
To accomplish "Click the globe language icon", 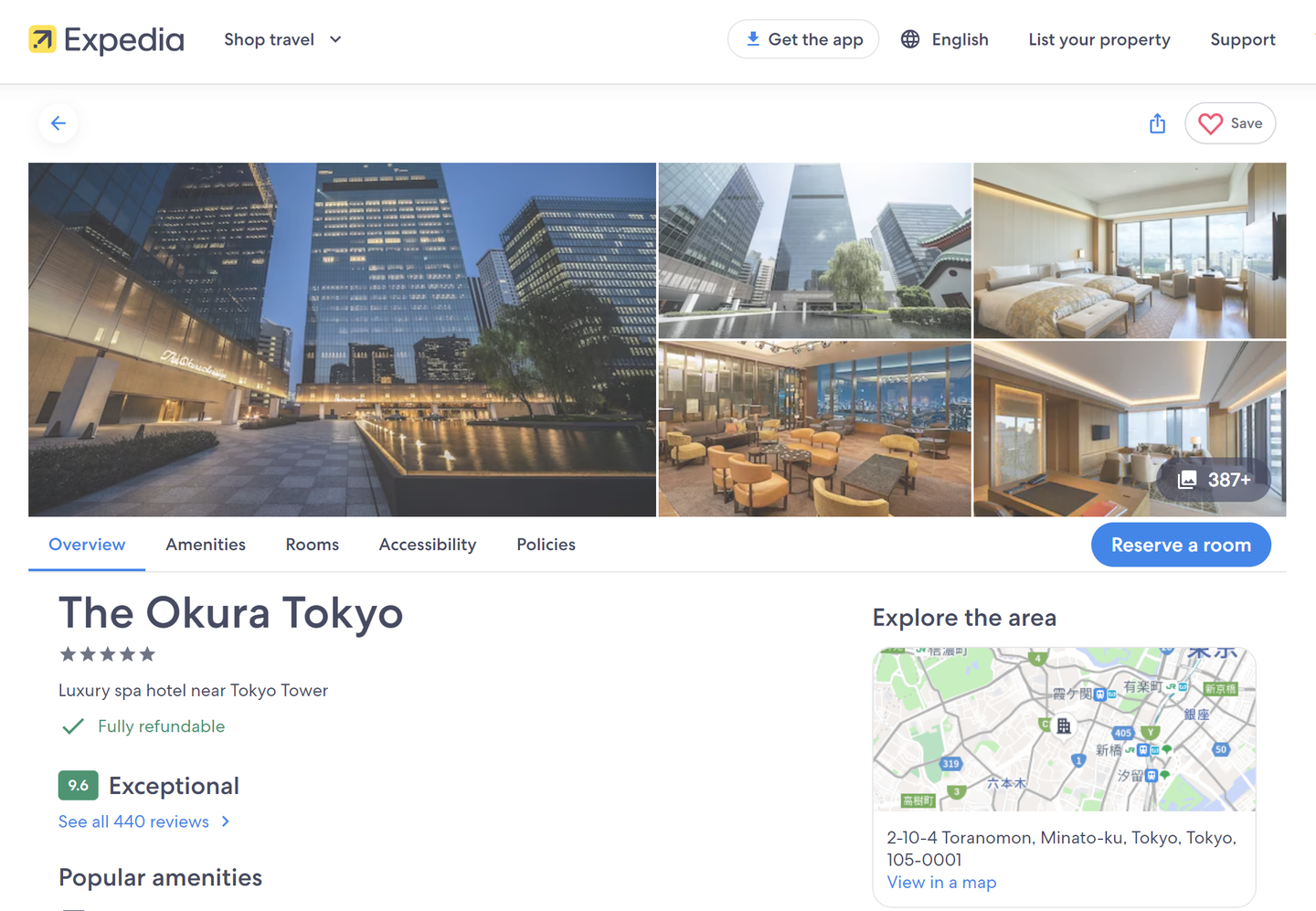I will [x=910, y=39].
